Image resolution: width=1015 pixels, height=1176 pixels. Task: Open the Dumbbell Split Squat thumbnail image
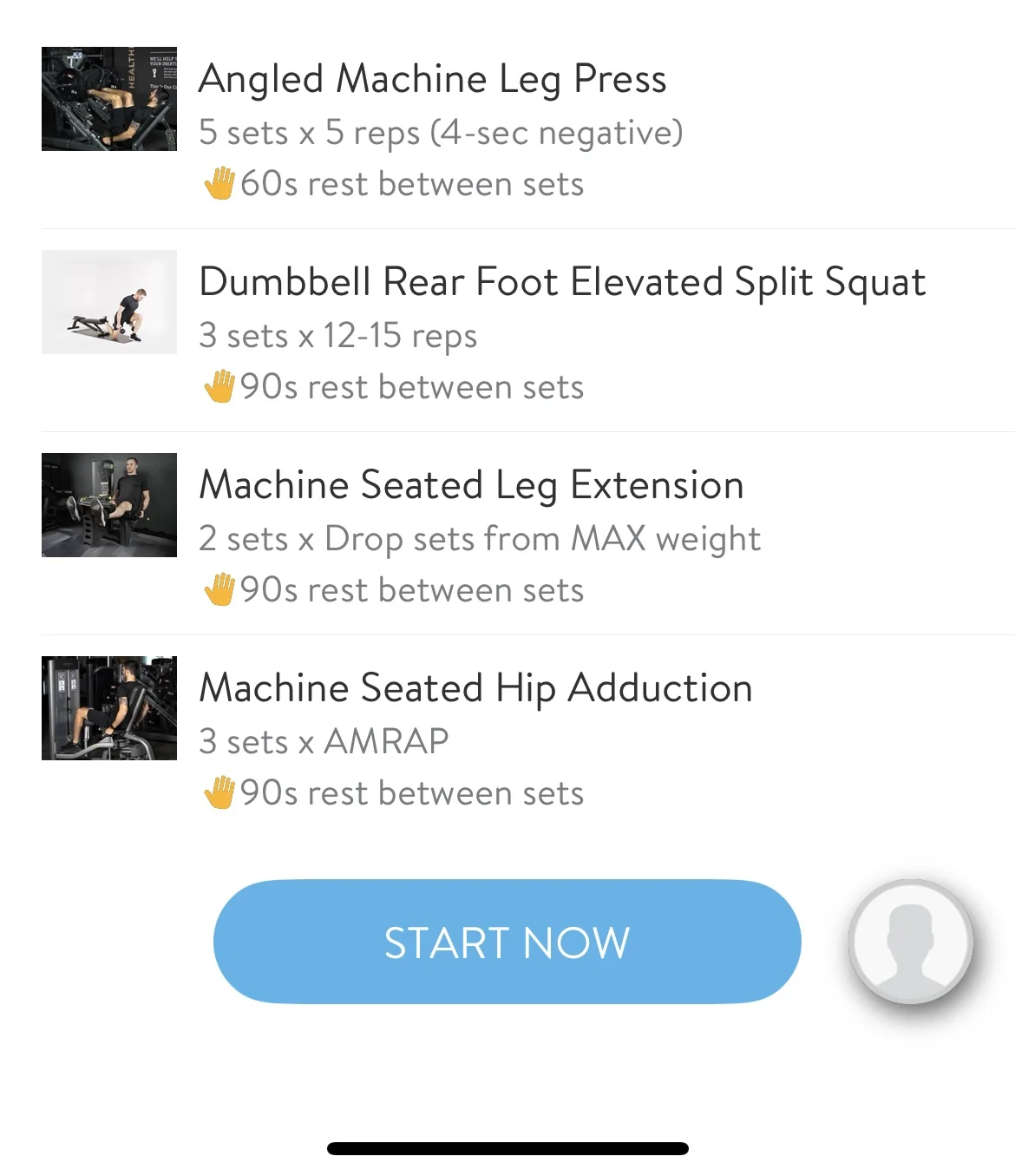[109, 302]
